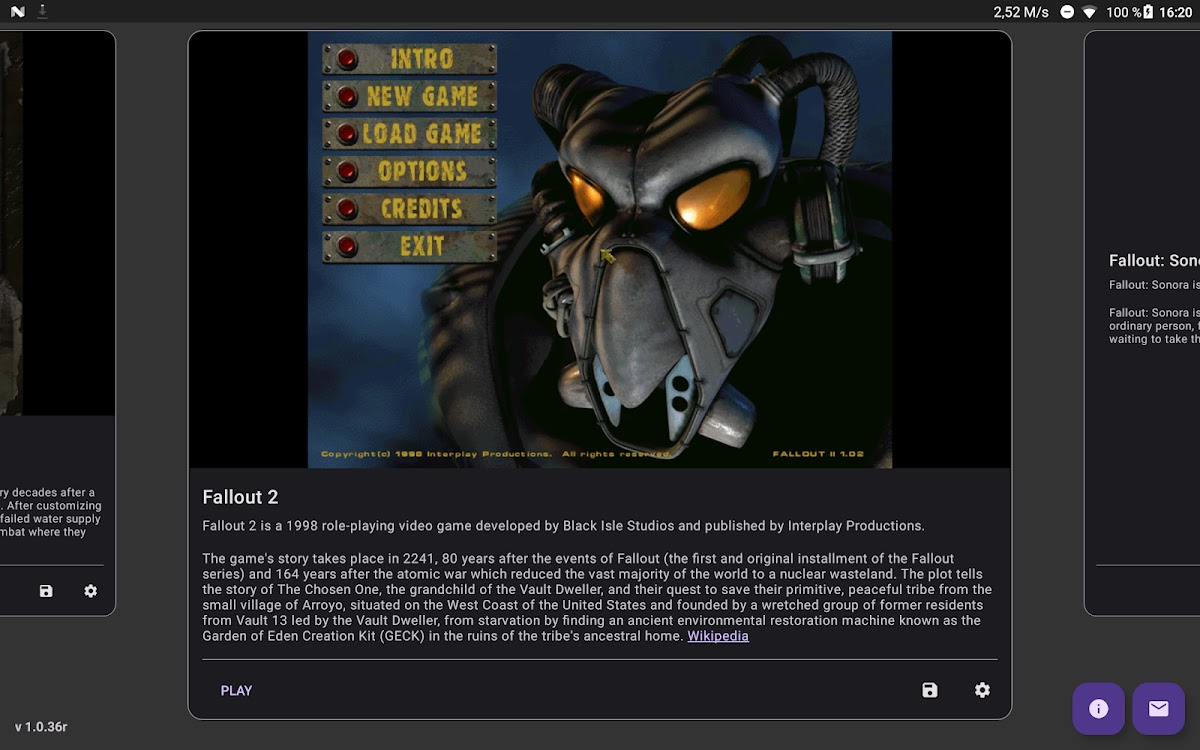Open settings gear on the left game card
1200x750 pixels.
point(91,591)
